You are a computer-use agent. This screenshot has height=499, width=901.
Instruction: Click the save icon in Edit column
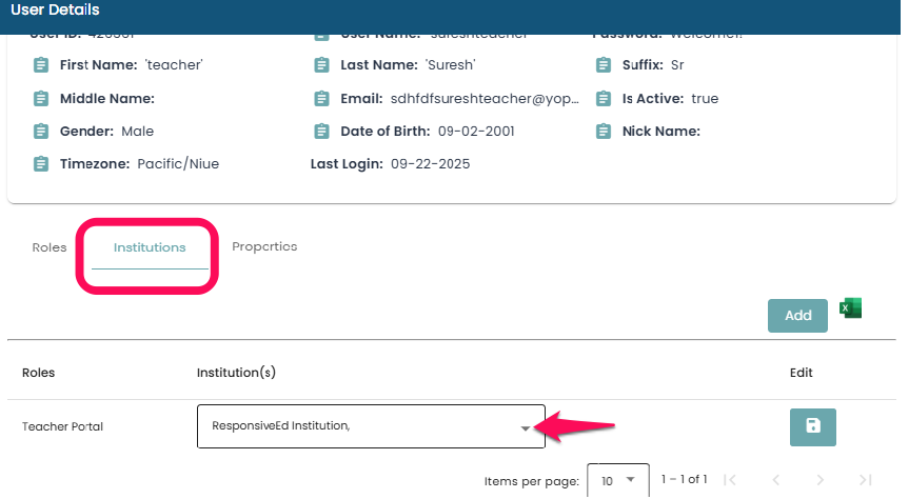point(812,426)
